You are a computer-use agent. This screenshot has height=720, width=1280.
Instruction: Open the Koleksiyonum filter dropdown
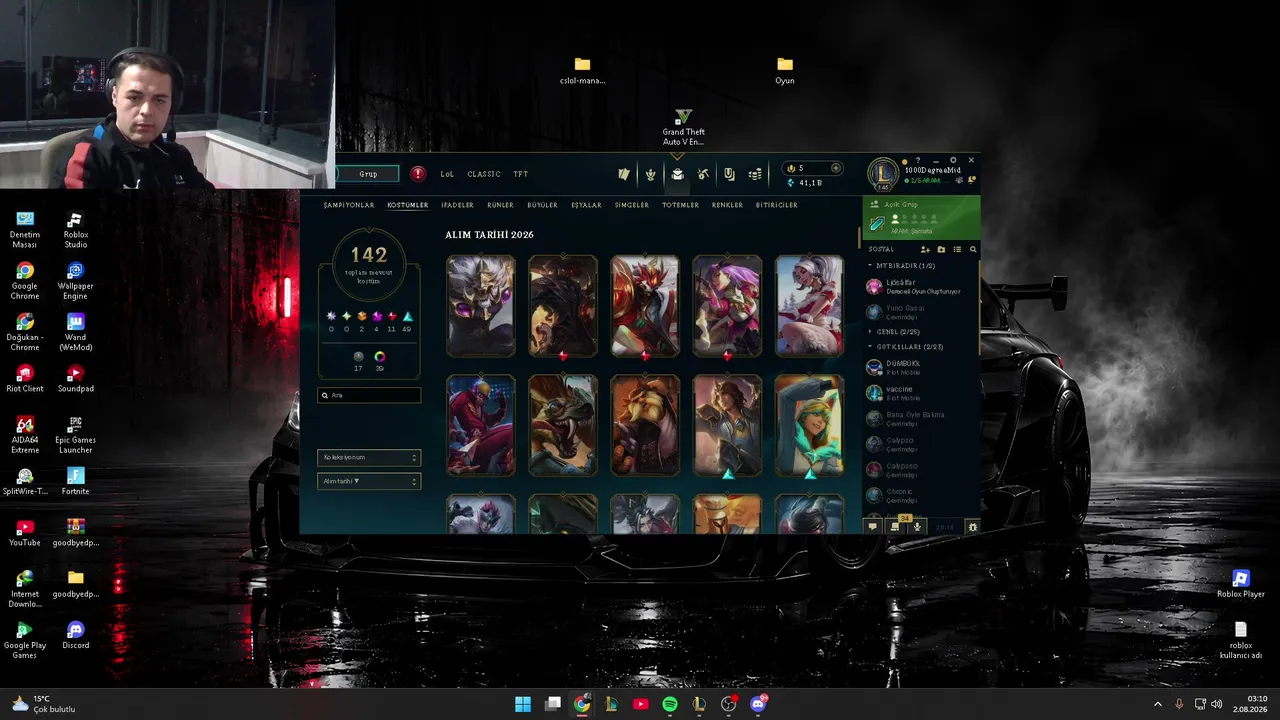click(369, 457)
